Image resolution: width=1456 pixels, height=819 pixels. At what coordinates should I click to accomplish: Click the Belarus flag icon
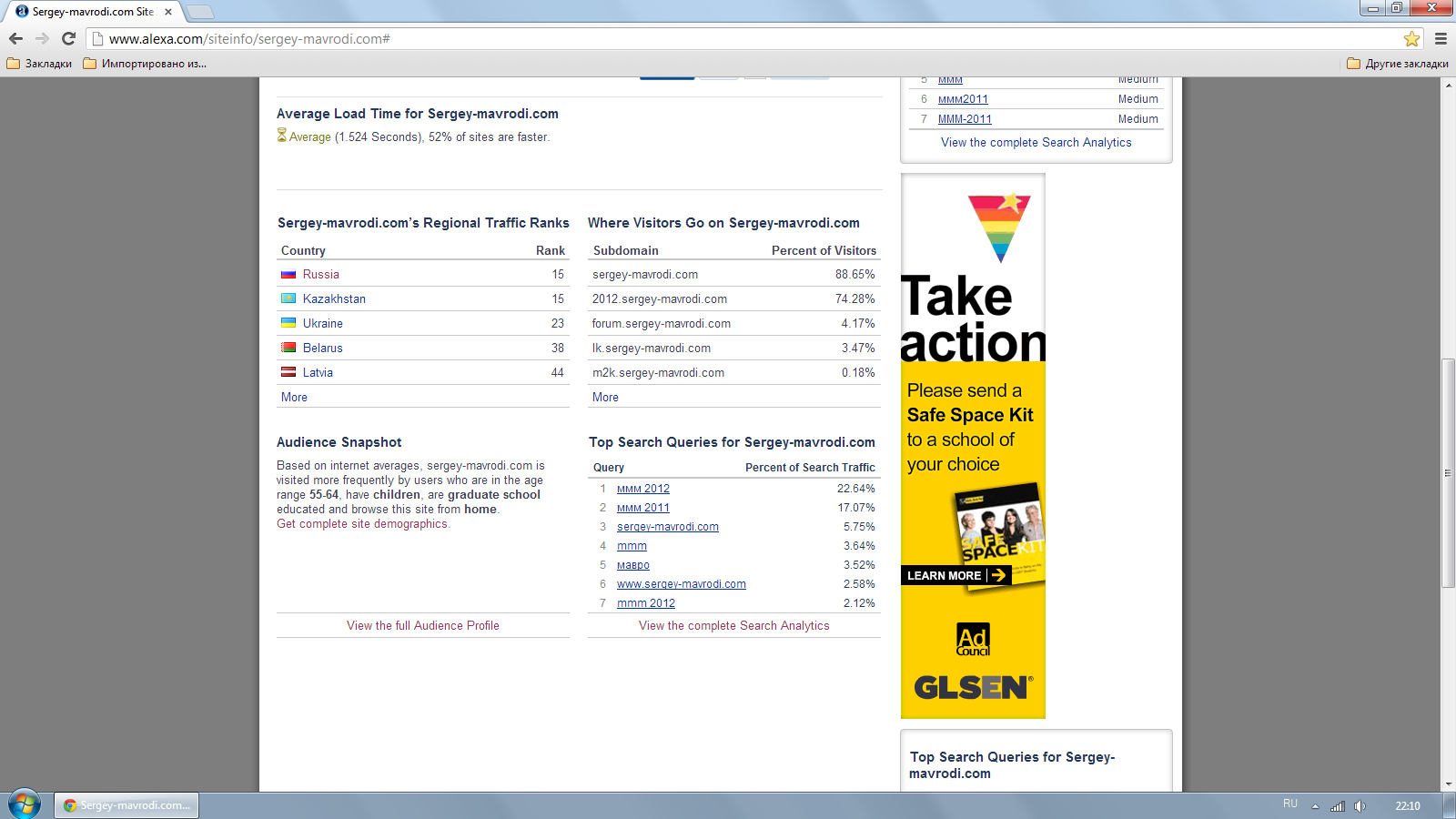tap(288, 348)
